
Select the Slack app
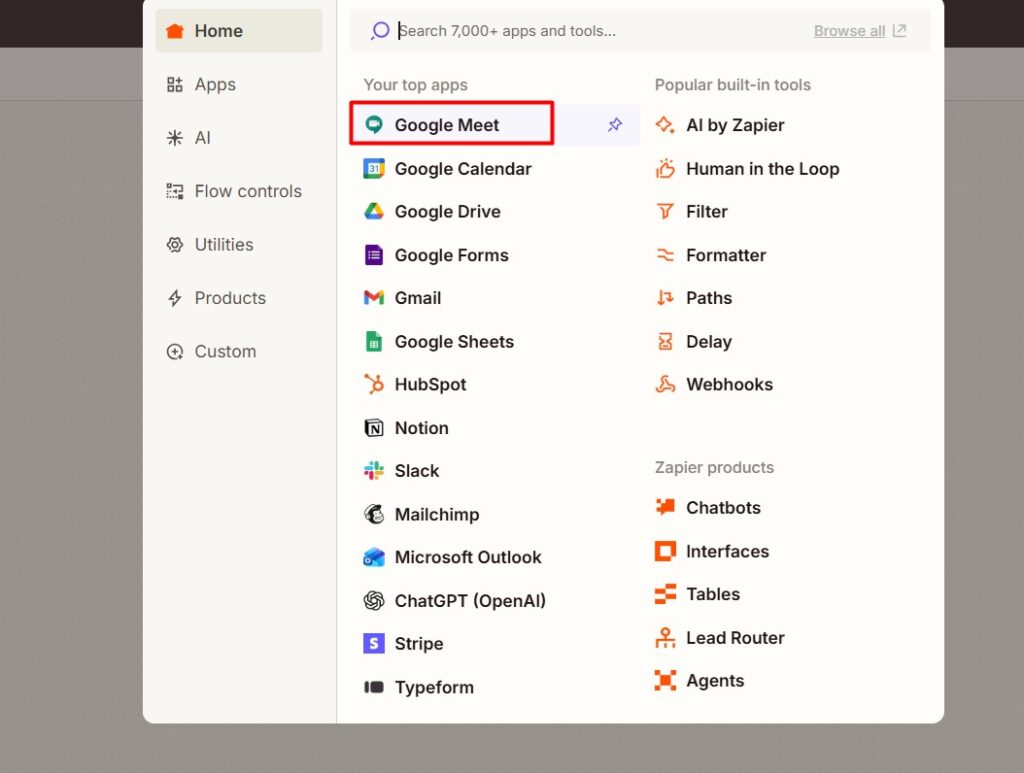(x=415, y=470)
